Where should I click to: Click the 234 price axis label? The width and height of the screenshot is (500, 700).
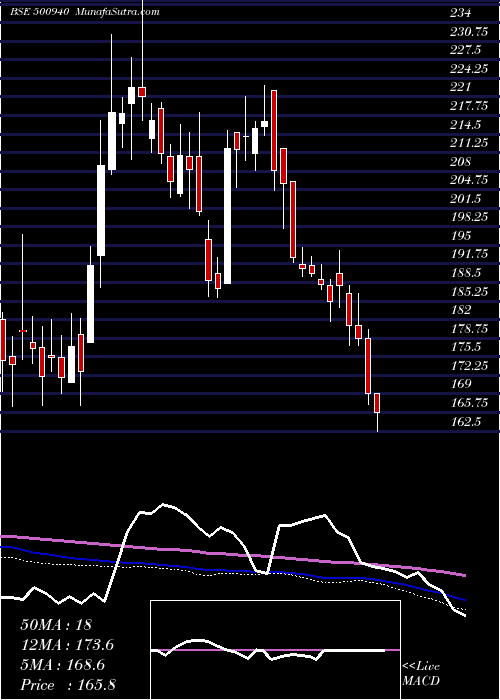(x=460, y=13)
